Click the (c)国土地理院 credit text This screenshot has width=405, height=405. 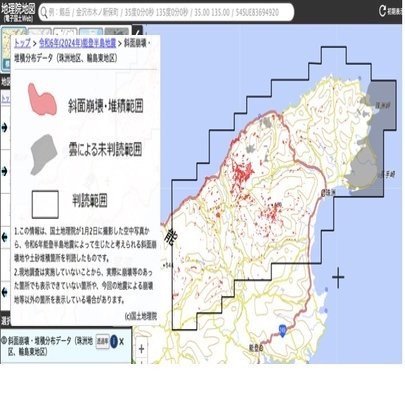(141, 316)
